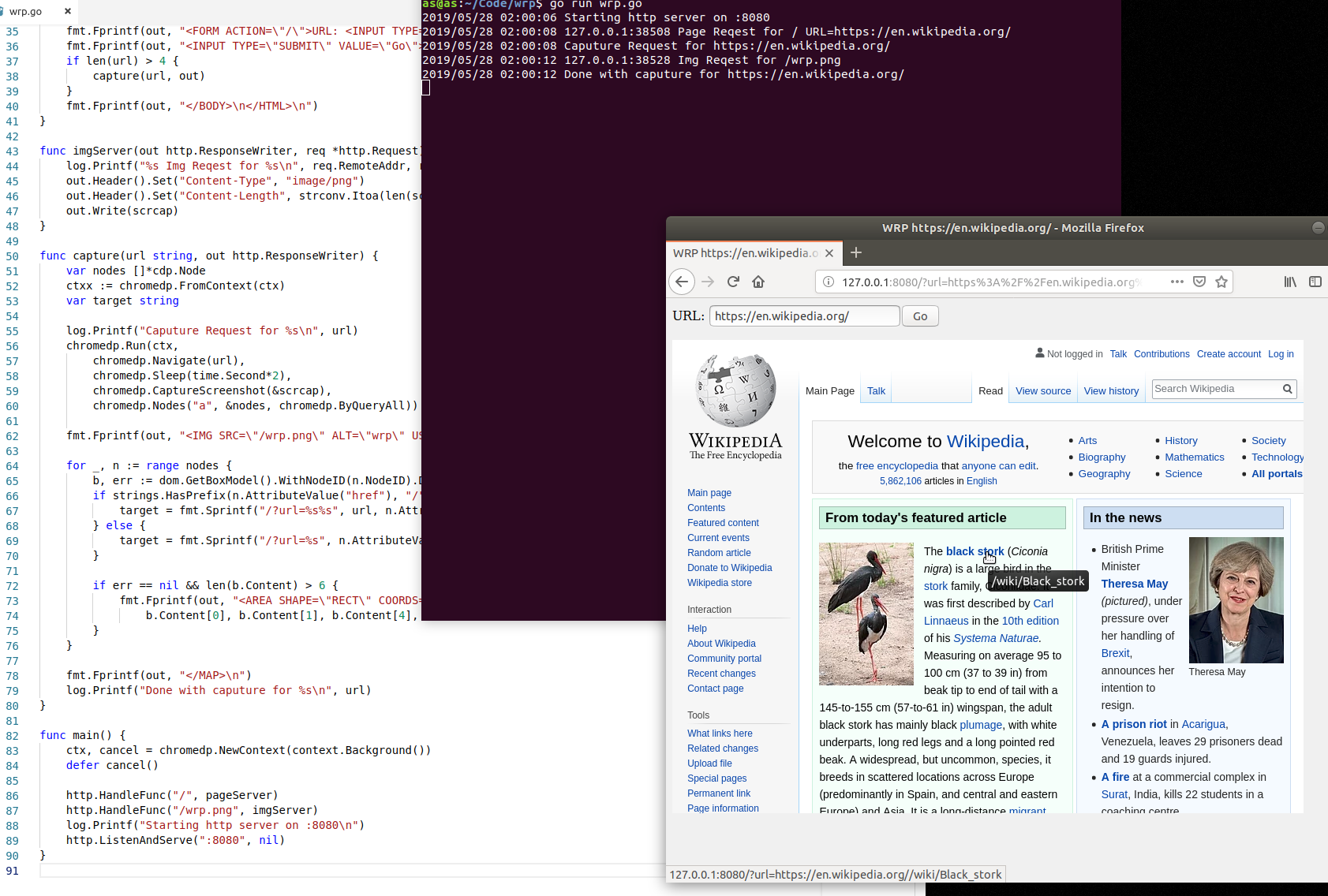Click the Firefox back arrow button
Screen dimensions: 1328x896
[683, 282]
